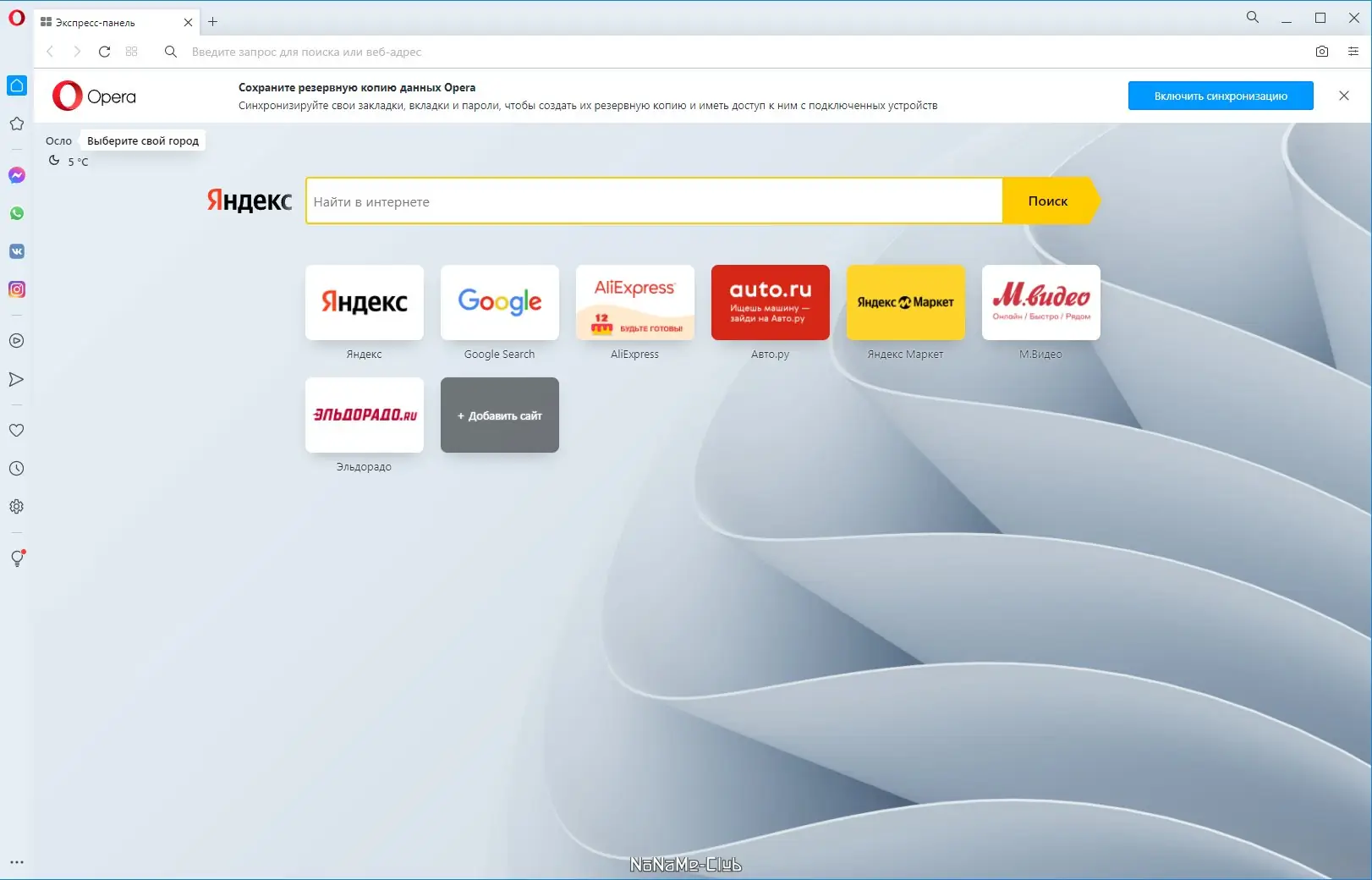Open the Google Search speed dial tile
The height and width of the screenshot is (880, 1372).
pyautogui.click(x=500, y=302)
